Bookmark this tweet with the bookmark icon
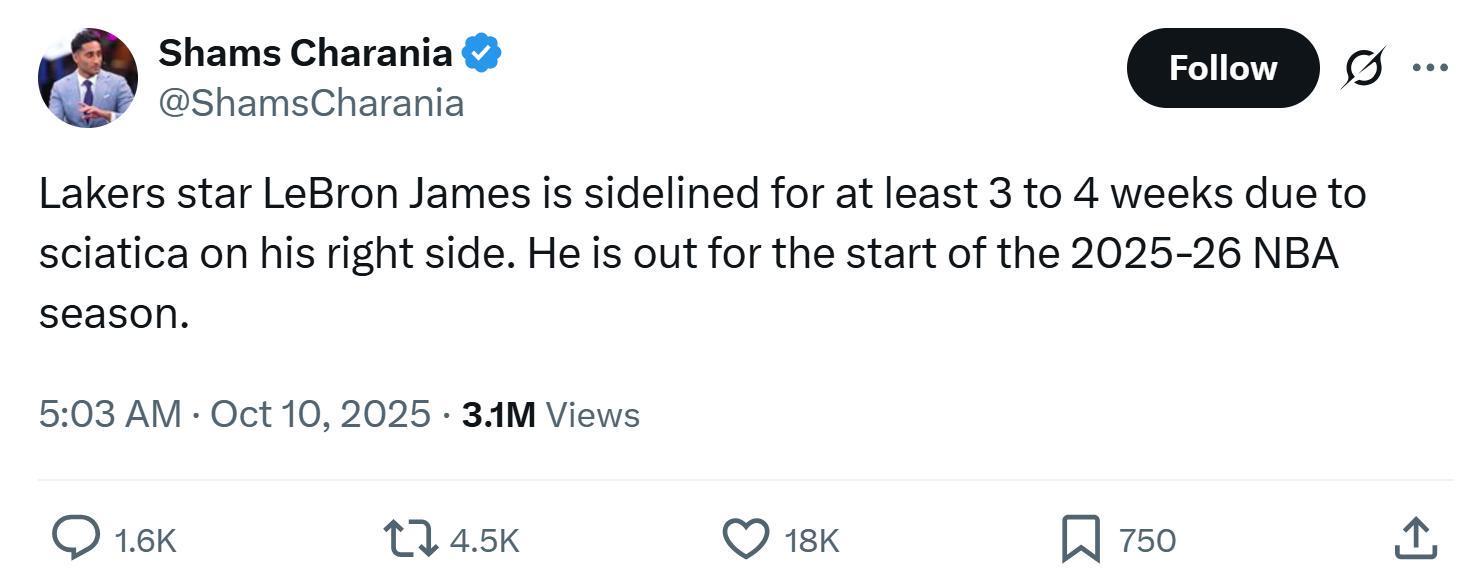Screen dimensions: 1463x588 coord(1081,539)
